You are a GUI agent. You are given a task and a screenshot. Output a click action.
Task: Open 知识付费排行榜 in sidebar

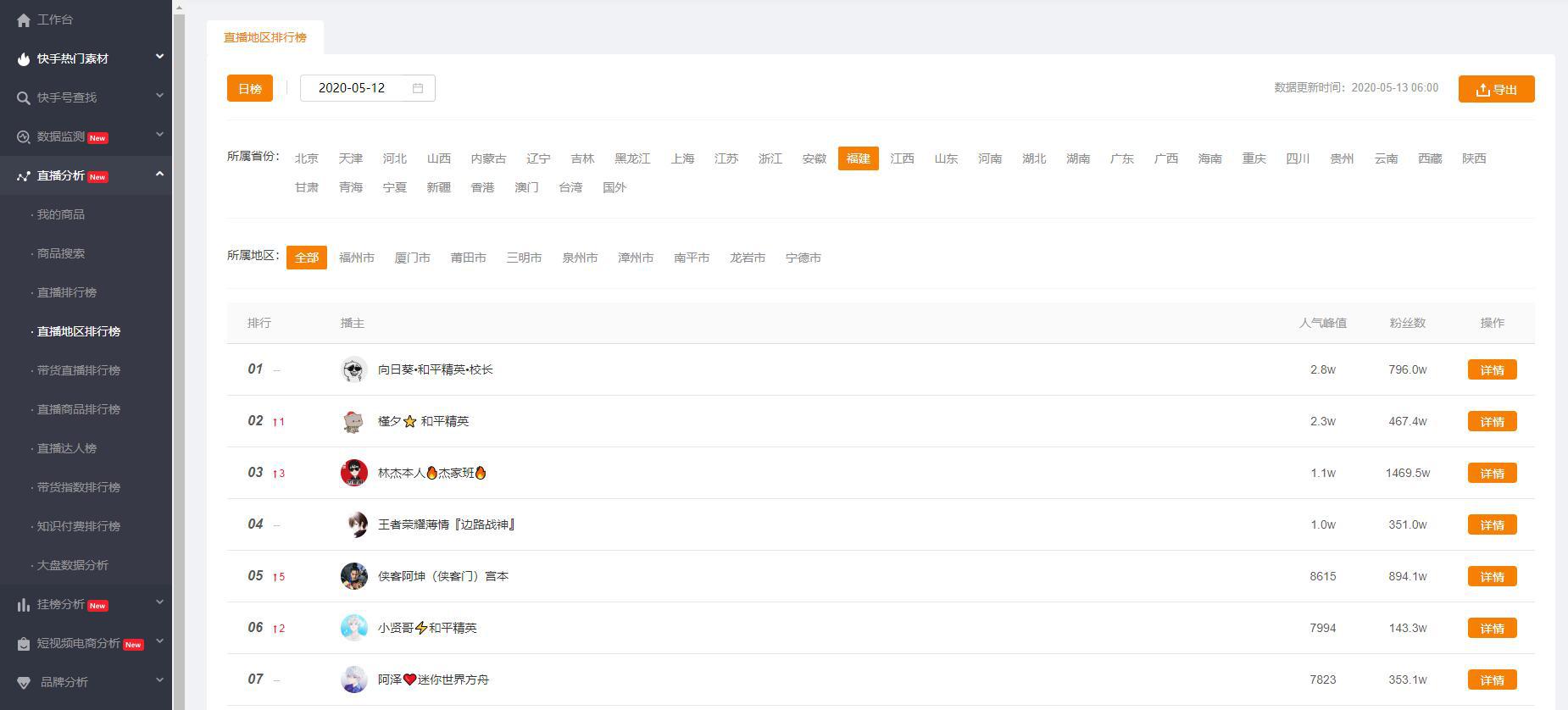pyautogui.click(x=79, y=526)
